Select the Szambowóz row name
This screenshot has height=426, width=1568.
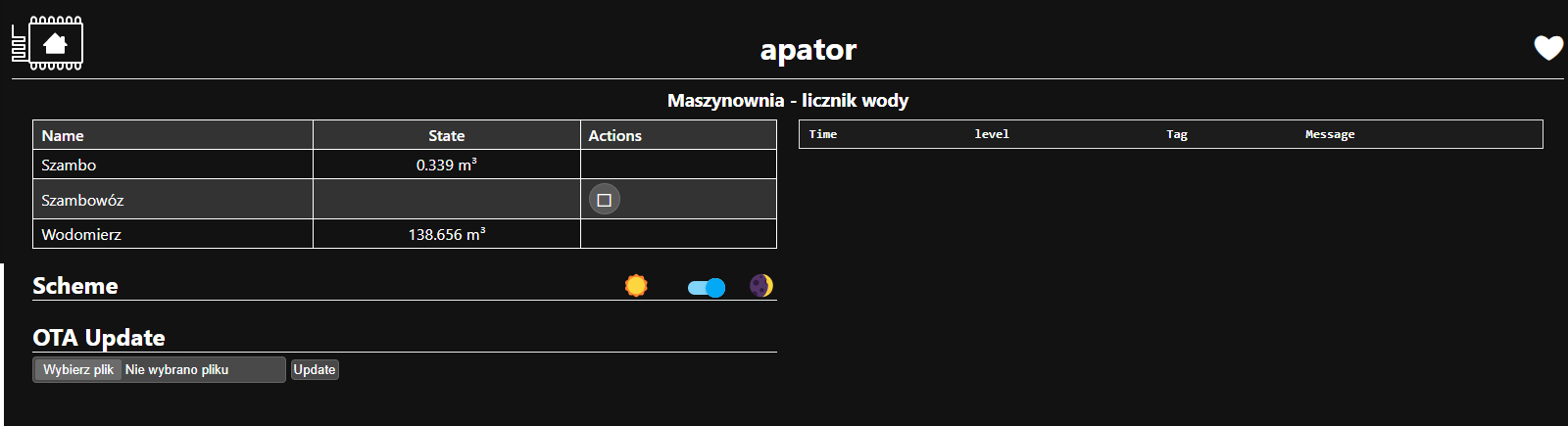point(82,200)
